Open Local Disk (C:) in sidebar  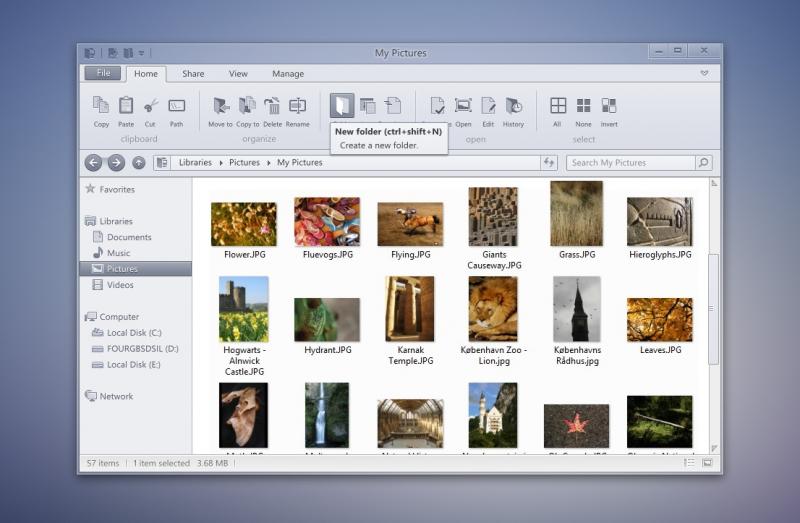127,333
